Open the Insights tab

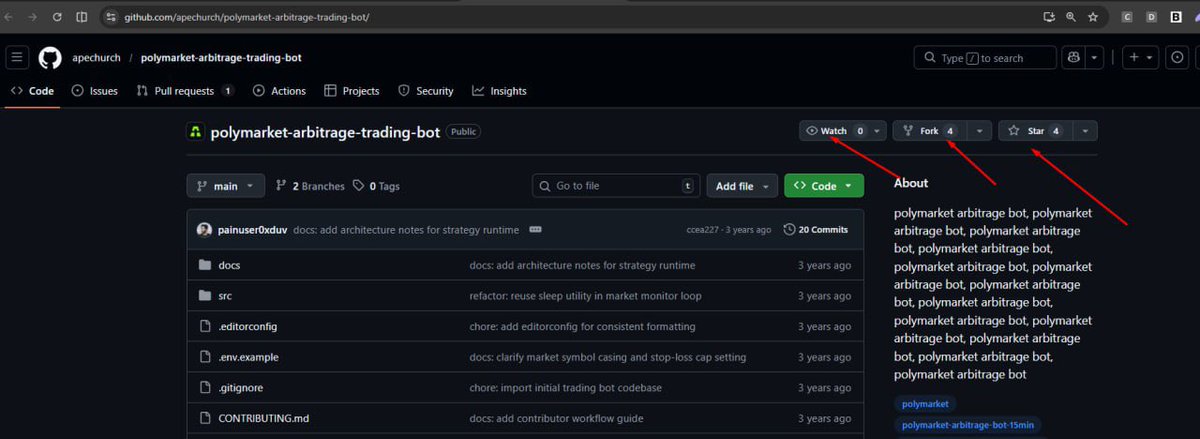click(x=499, y=91)
